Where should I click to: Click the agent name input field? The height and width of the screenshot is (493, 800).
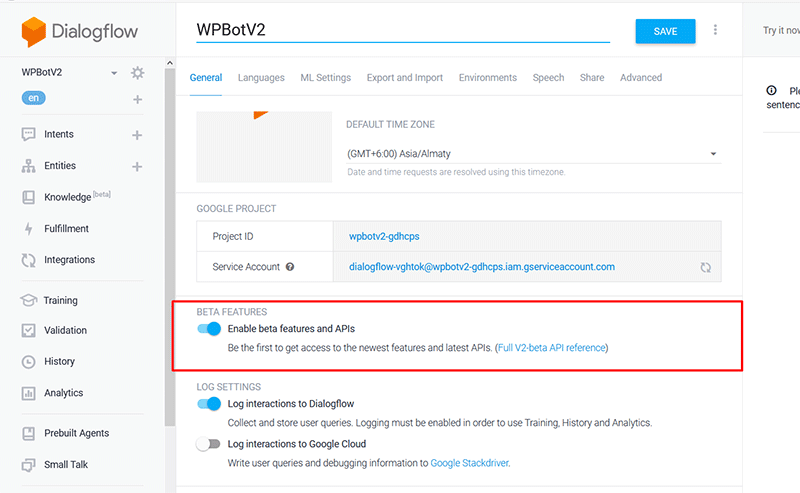[x=402, y=30]
